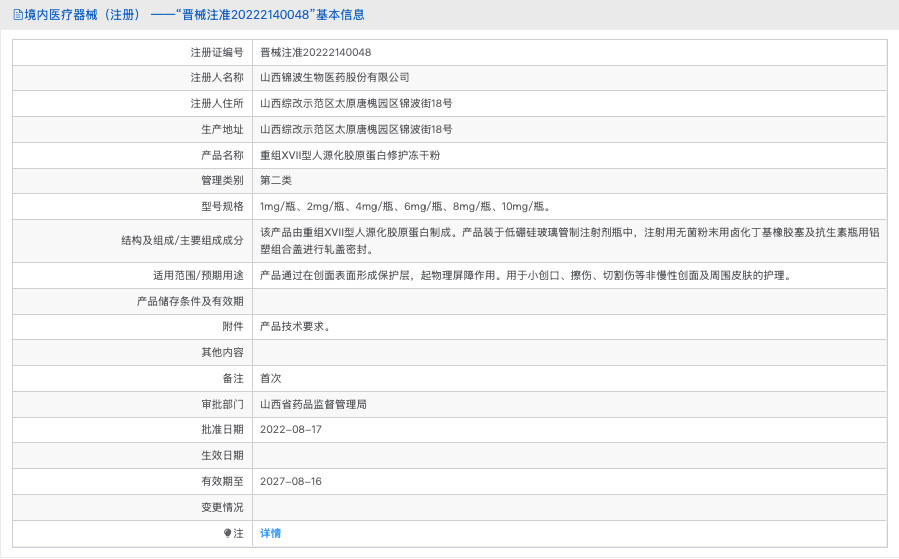Select product name 重组XVII型人源化胶原蛋白修护冻干粉

click(350, 155)
